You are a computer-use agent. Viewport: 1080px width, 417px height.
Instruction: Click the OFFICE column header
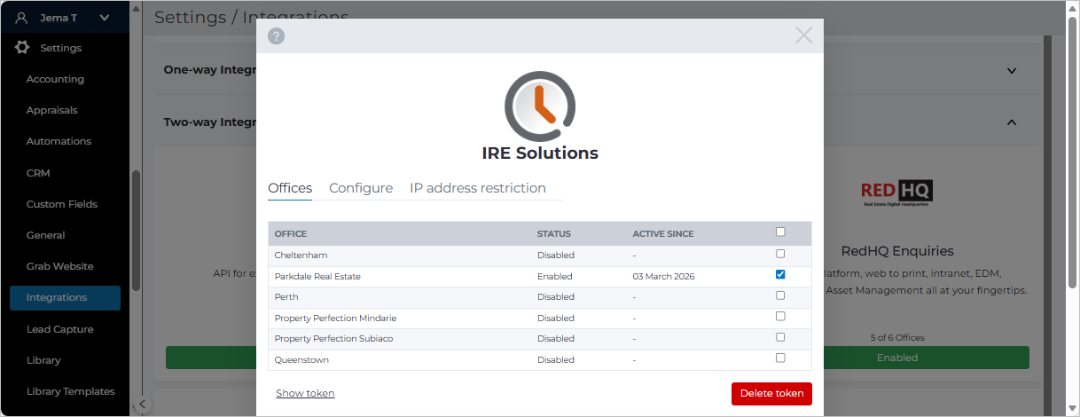tap(291, 234)
